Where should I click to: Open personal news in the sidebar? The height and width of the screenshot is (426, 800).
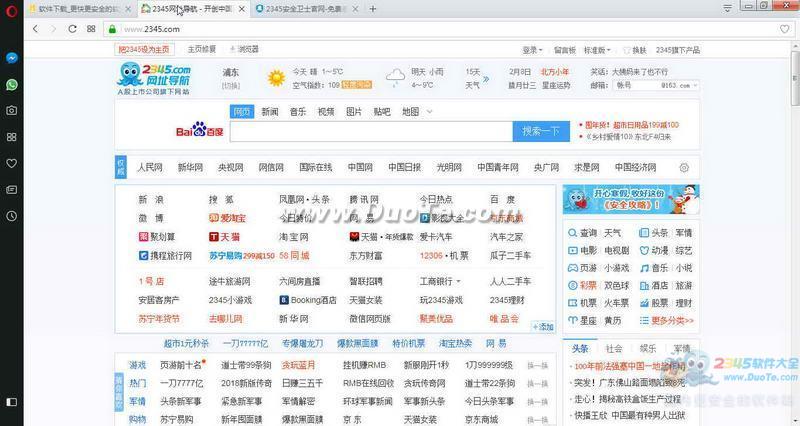[x=11, y=190]
